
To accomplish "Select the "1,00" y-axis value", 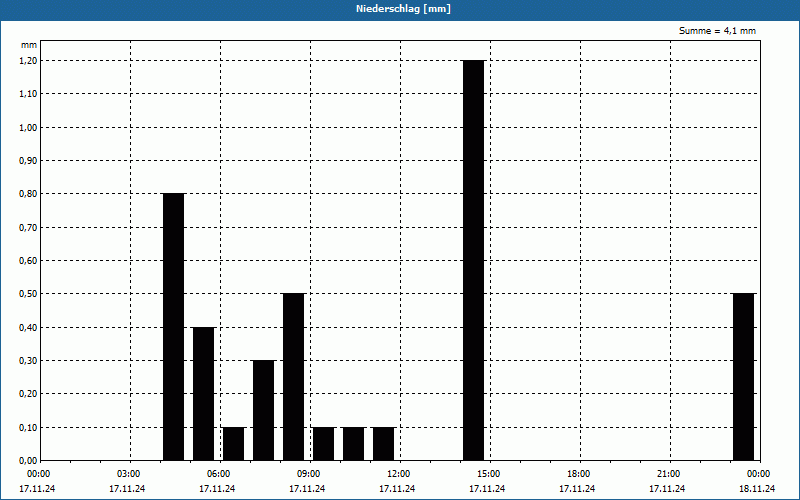I will (29, 127).
